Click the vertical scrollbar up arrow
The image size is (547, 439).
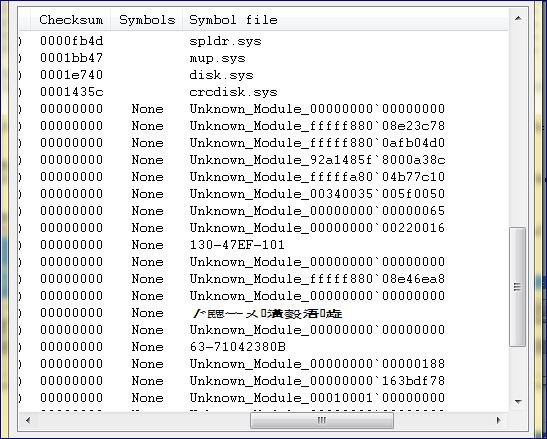coord(518,18)
